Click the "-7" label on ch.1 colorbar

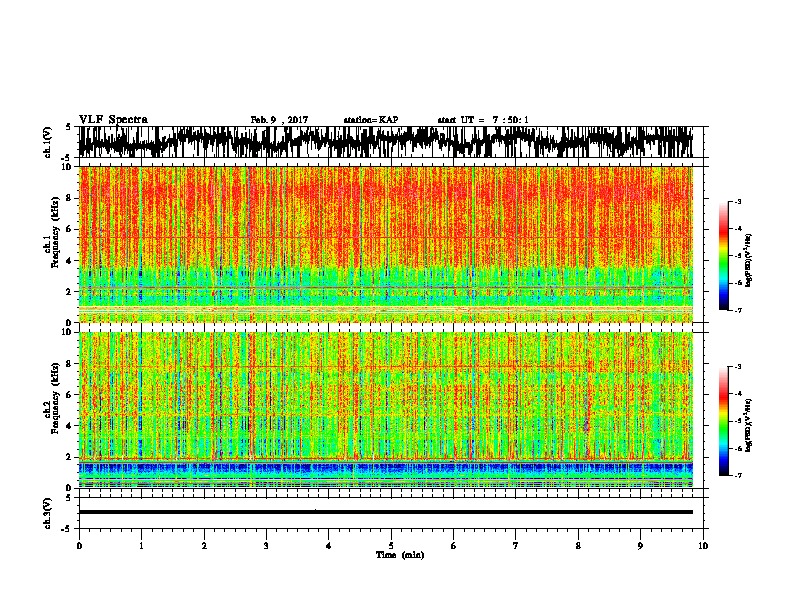click(737, 310)
